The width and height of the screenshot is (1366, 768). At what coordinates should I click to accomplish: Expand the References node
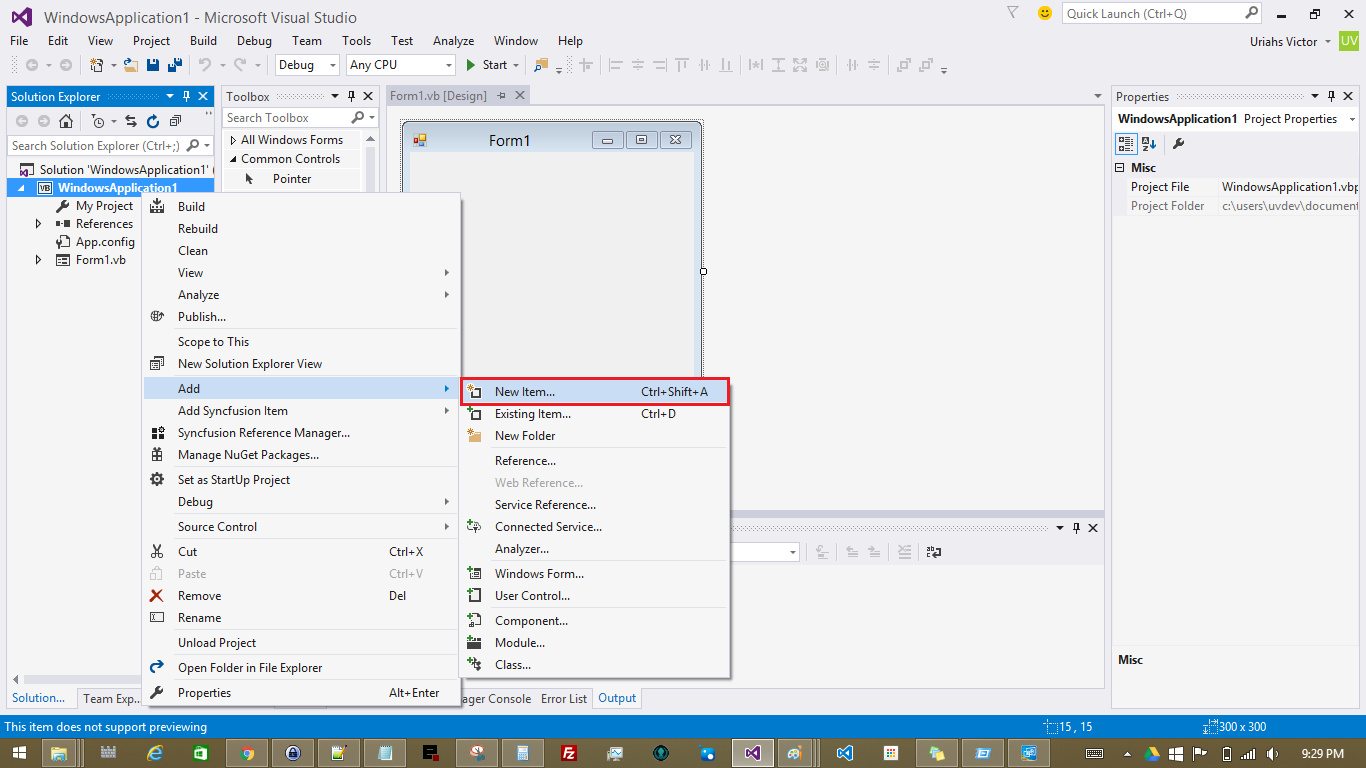point(38,224)
